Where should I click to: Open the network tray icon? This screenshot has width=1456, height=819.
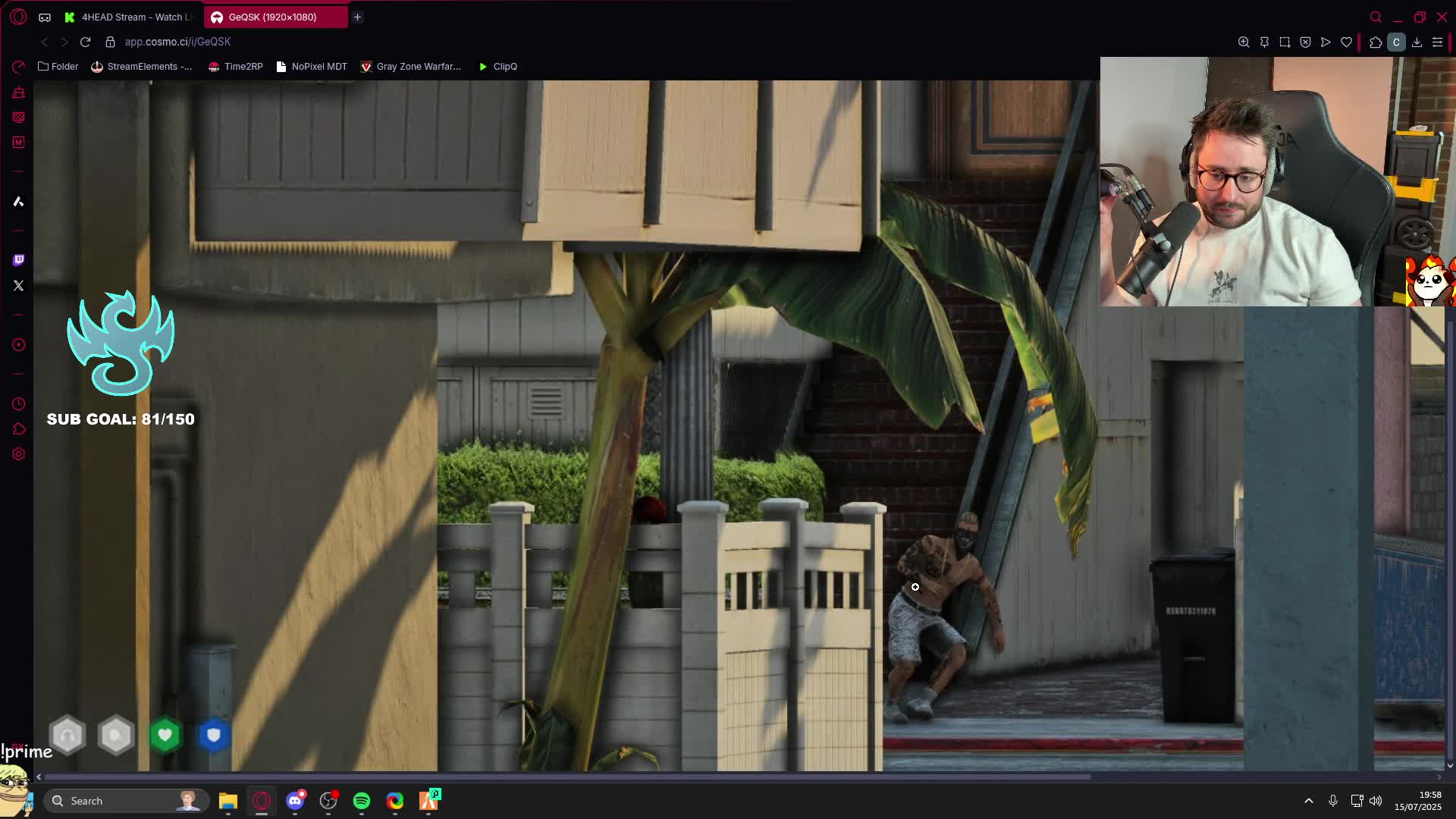[x=1357, y=801]
